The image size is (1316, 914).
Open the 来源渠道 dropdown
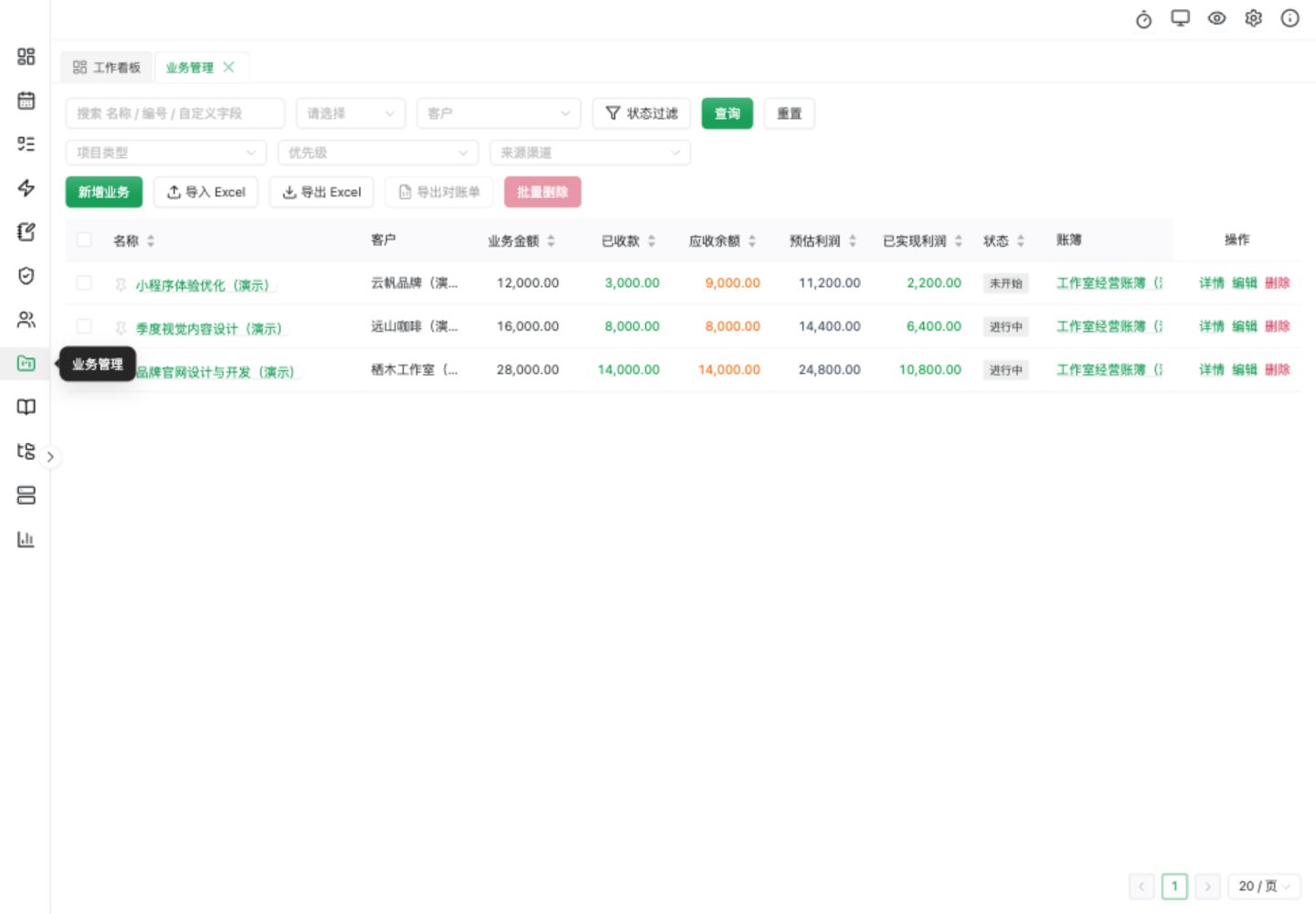coord(590,153)
